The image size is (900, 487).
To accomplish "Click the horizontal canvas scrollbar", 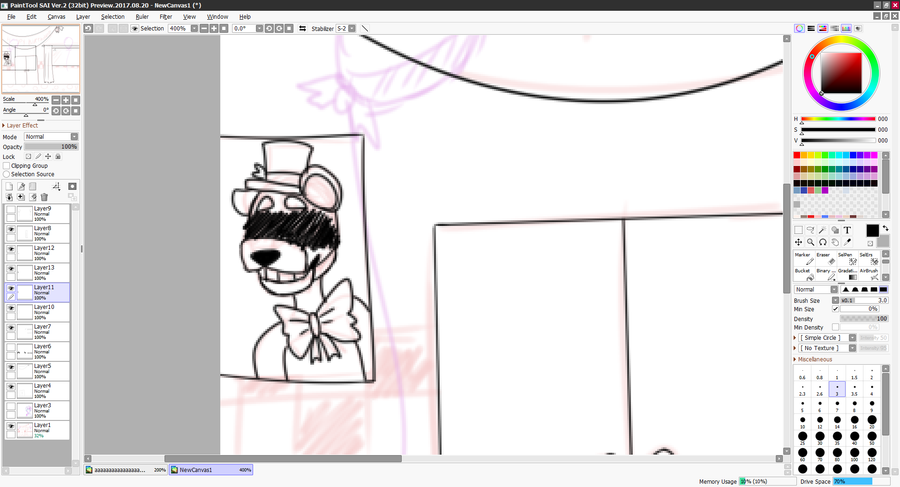I will [283, 458].
